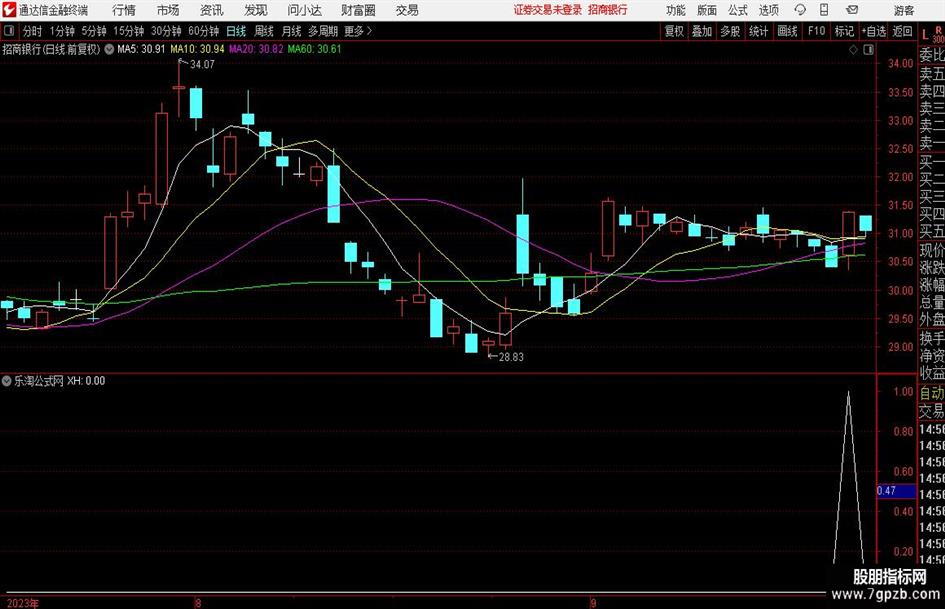945x609 pixels.
Task: Add stock via +自选 button
Action: (873, 31)
